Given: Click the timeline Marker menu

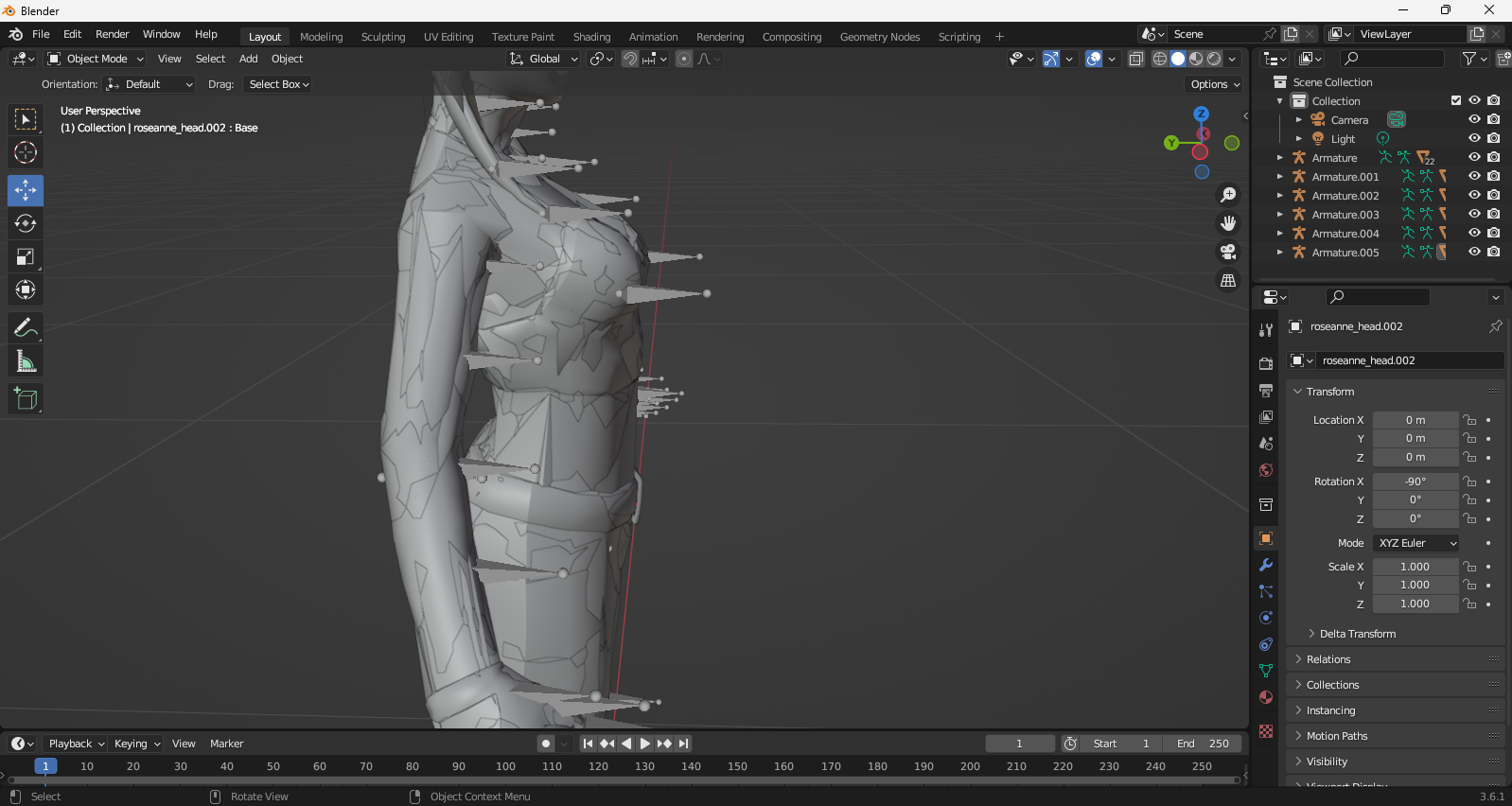Looking at the screenshot, I should tap(227, 744).
